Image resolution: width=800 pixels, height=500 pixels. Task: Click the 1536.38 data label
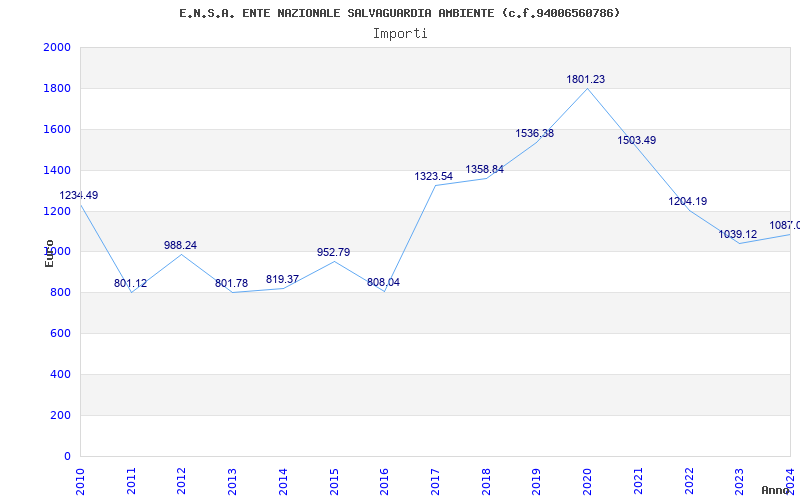(534, 134)
